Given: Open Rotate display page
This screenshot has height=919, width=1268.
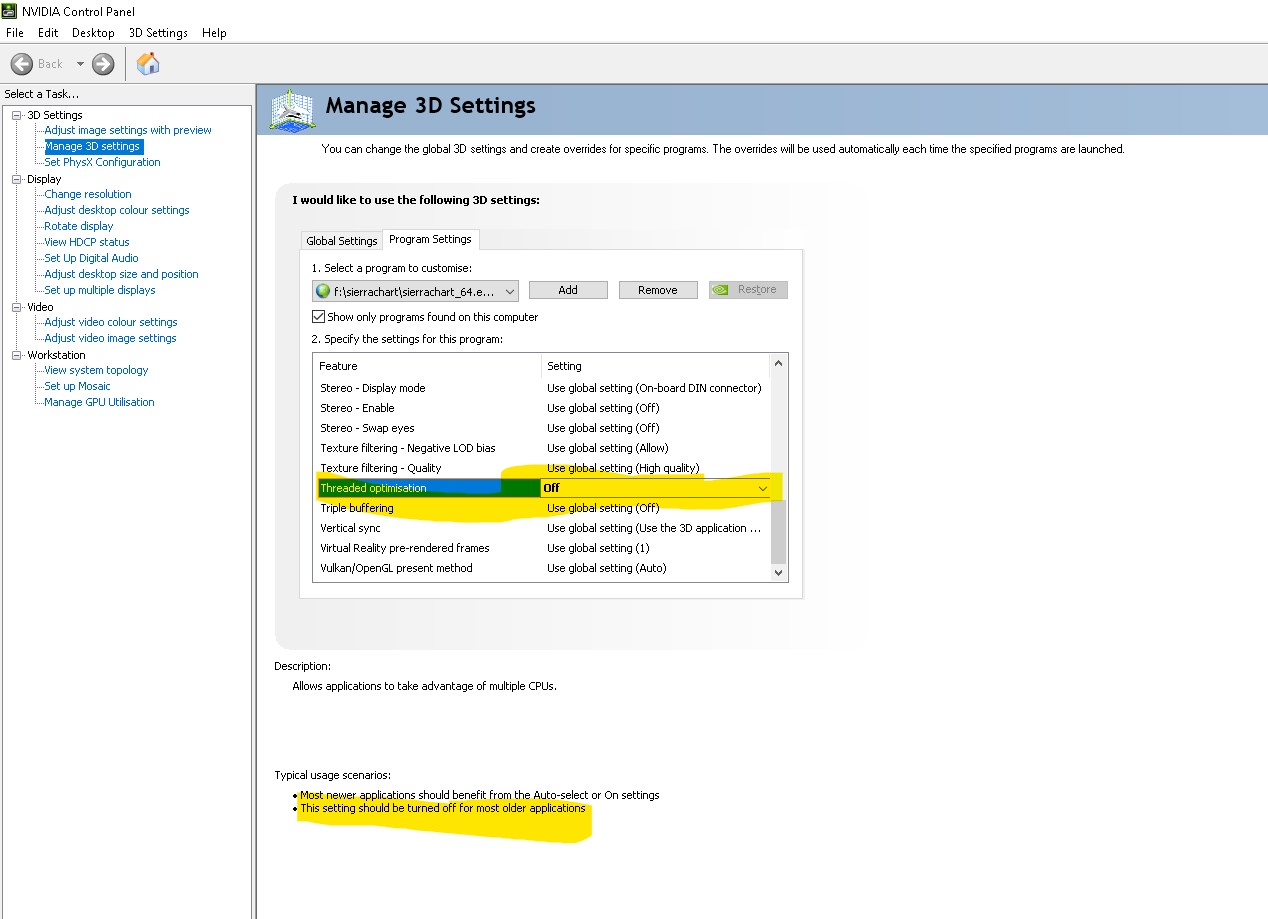Looking at the screenshot, I should [x=79, y=226].
